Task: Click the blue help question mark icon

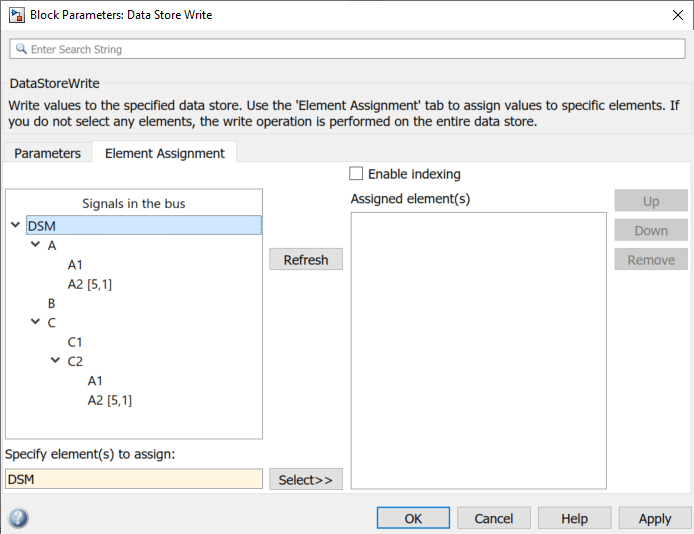Action: tap(18, 518)
